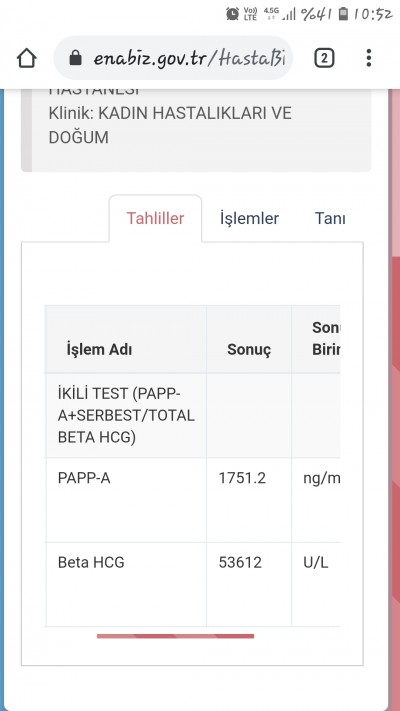The width and height of the screenshot is (400, 711).
Task: Click the Beta HCG result value 53612
Action: click(x=240, y=563)
